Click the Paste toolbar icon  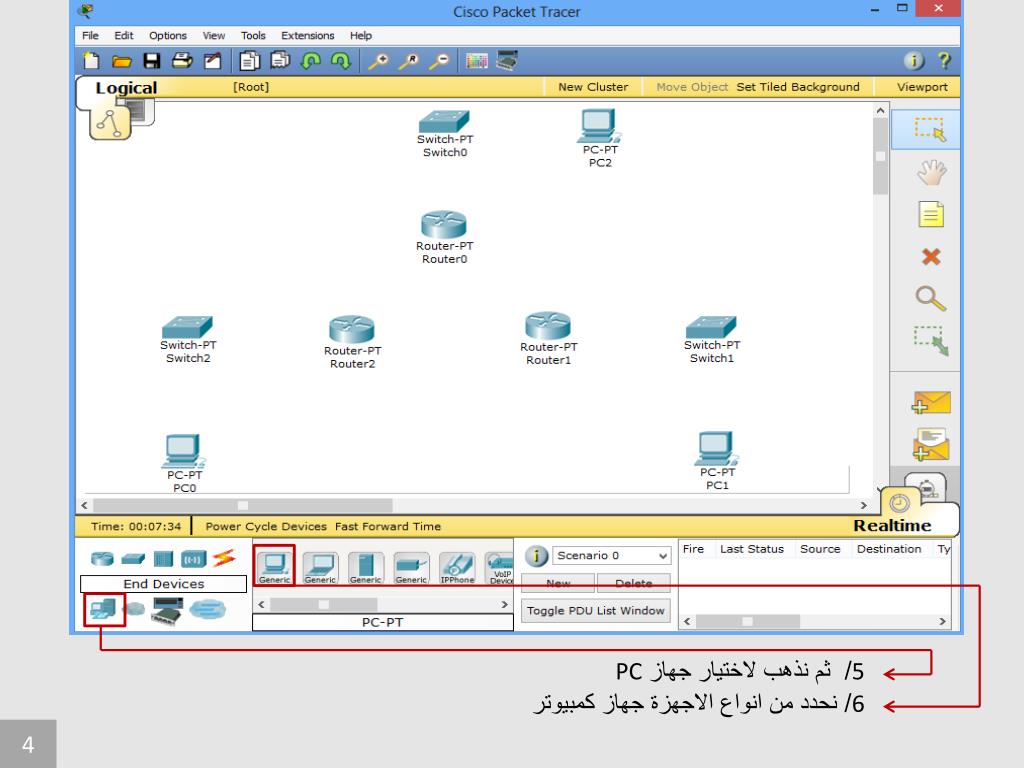(280, 61)
